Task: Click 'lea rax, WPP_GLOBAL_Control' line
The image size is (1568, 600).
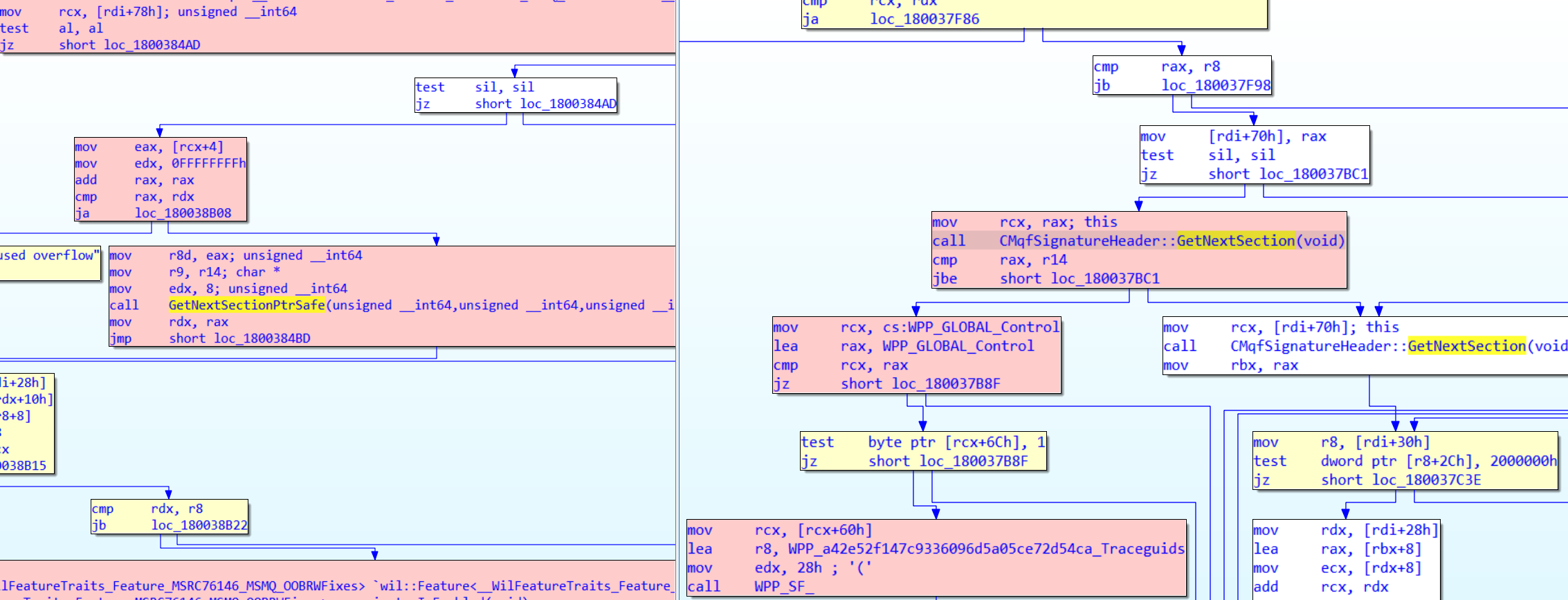Action: pos(903,346)
